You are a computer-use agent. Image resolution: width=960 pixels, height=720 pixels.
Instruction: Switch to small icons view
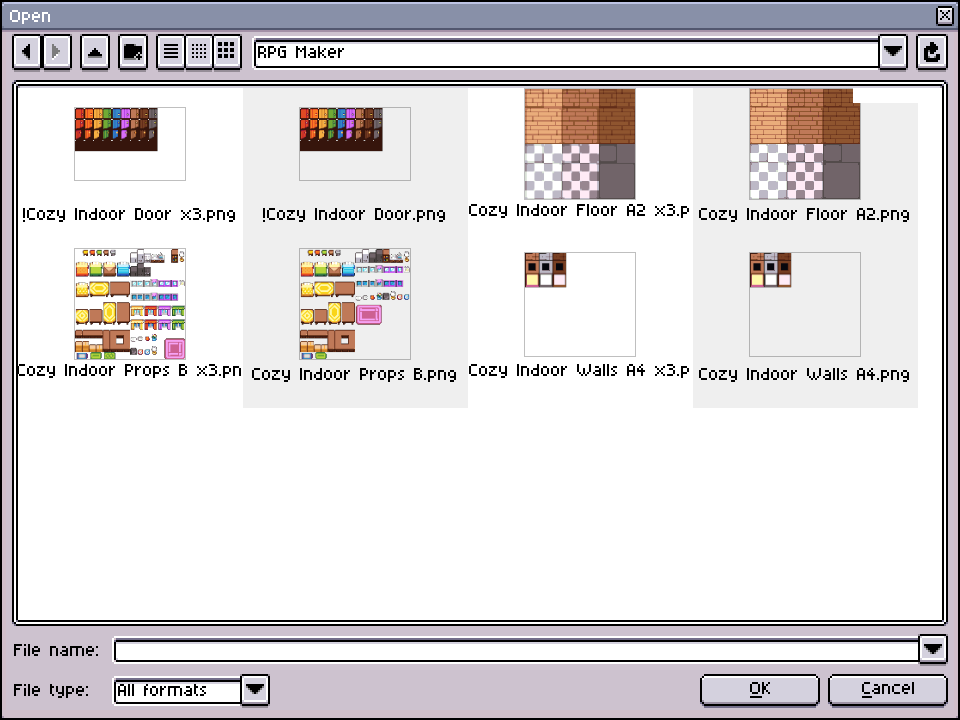click(199, 52)
